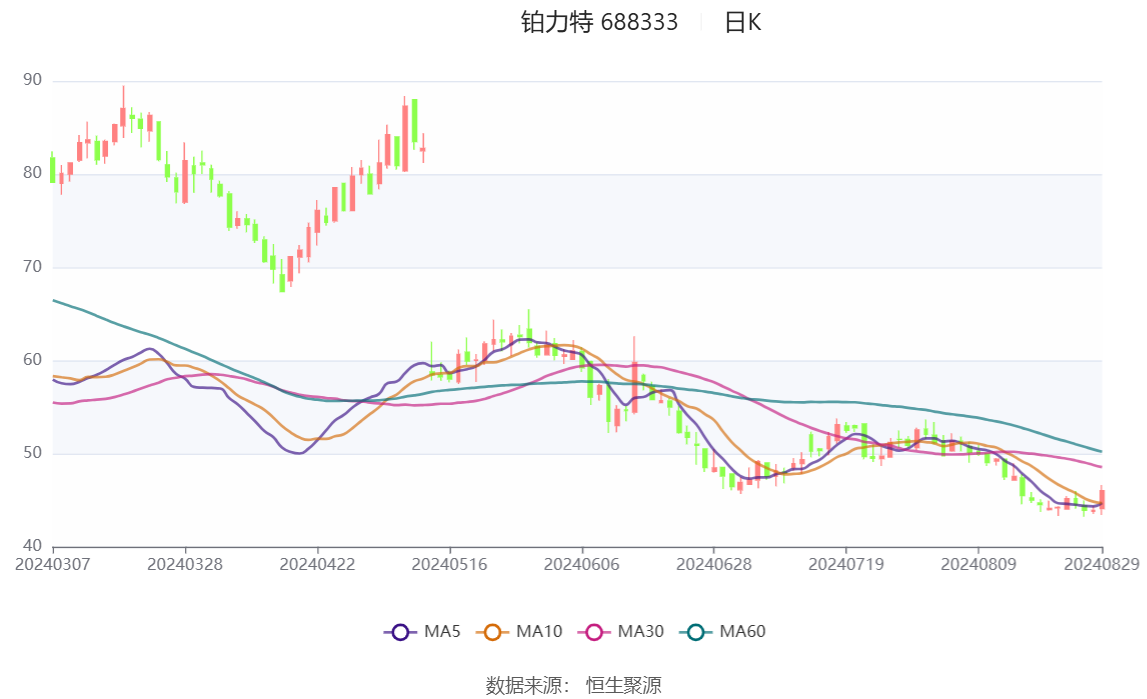Hide the MA10 series via its label
Screen dimensions: 1147x699
click(x=539, y=632)
